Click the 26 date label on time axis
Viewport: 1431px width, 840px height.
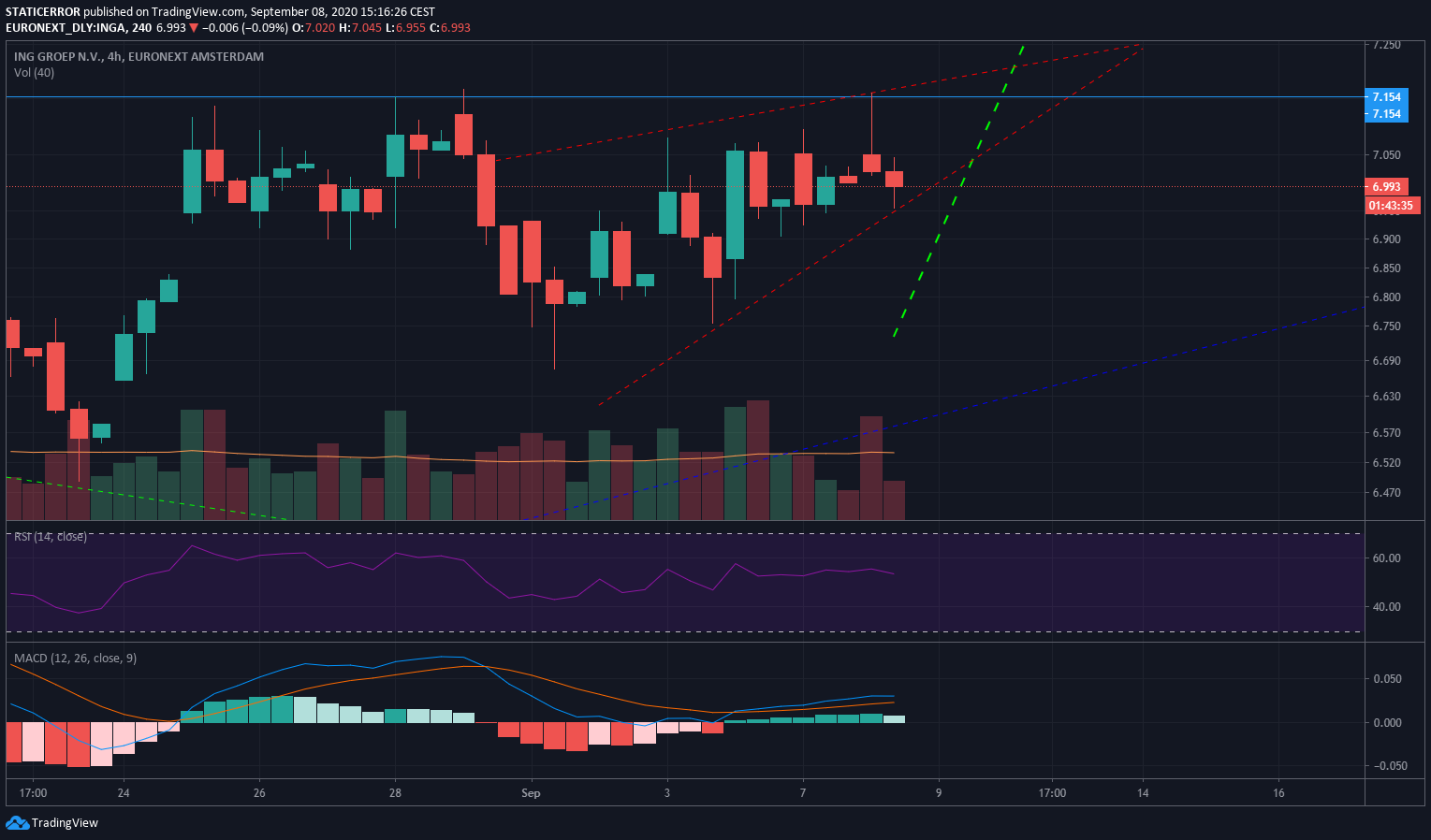pos(259,793)
